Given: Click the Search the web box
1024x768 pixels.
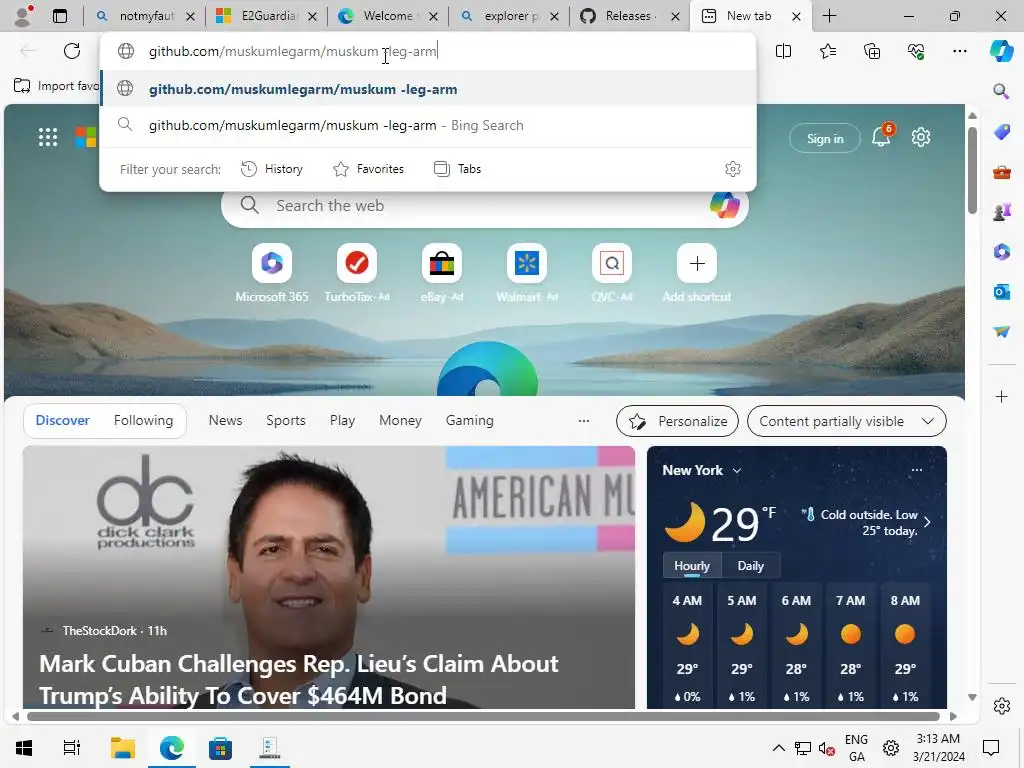Looking at the screenshot, I should pyautogui.click(x=485, y=206).
